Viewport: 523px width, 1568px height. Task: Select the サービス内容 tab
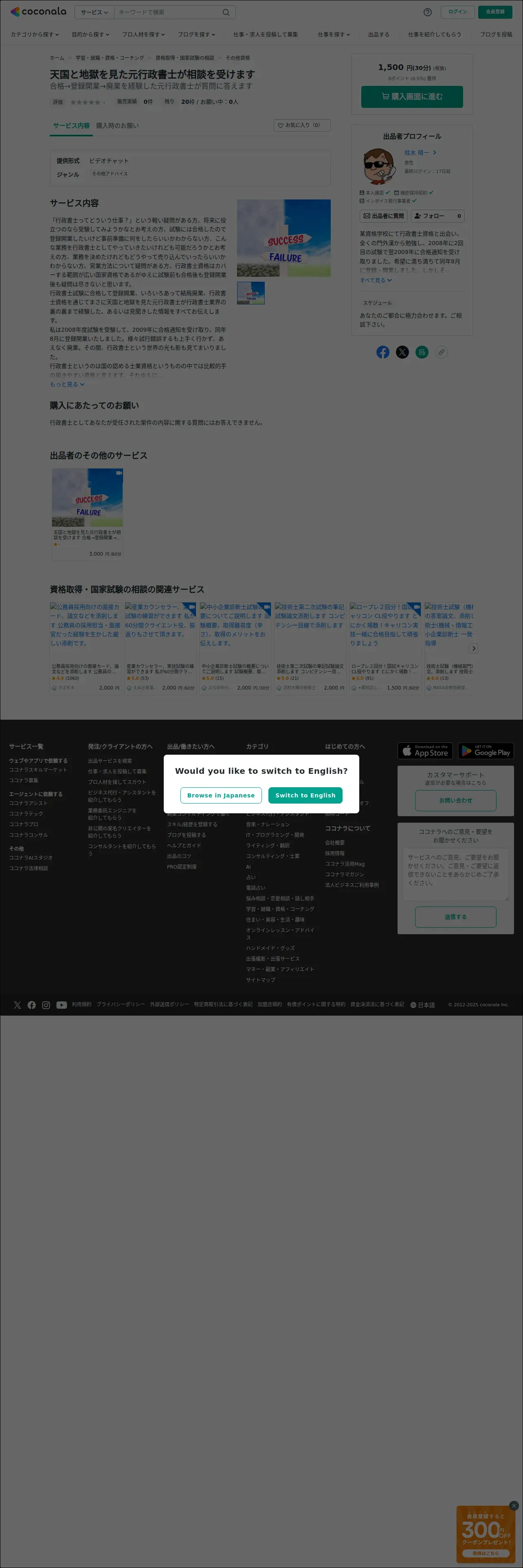[70, 125]
